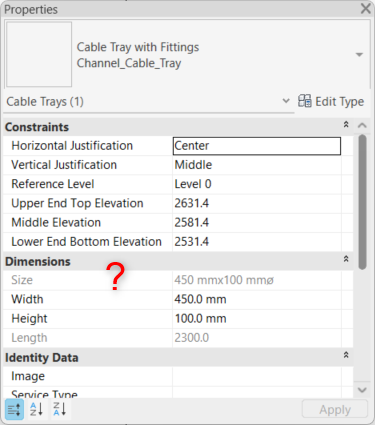Click the Height value 100.0 mm
Image resolution: width=375 pixels, height=425 pixels.
click(200, 319)
